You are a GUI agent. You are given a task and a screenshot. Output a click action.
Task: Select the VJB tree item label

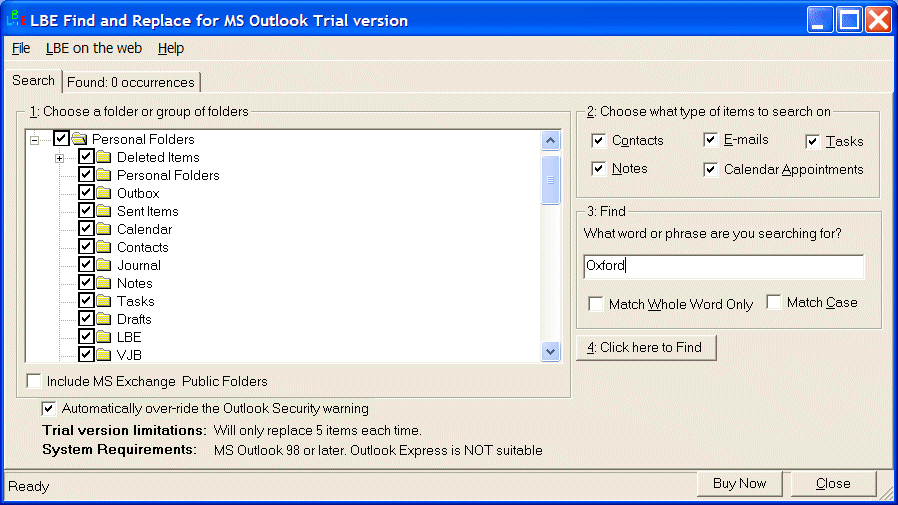(x=129, y=356)
